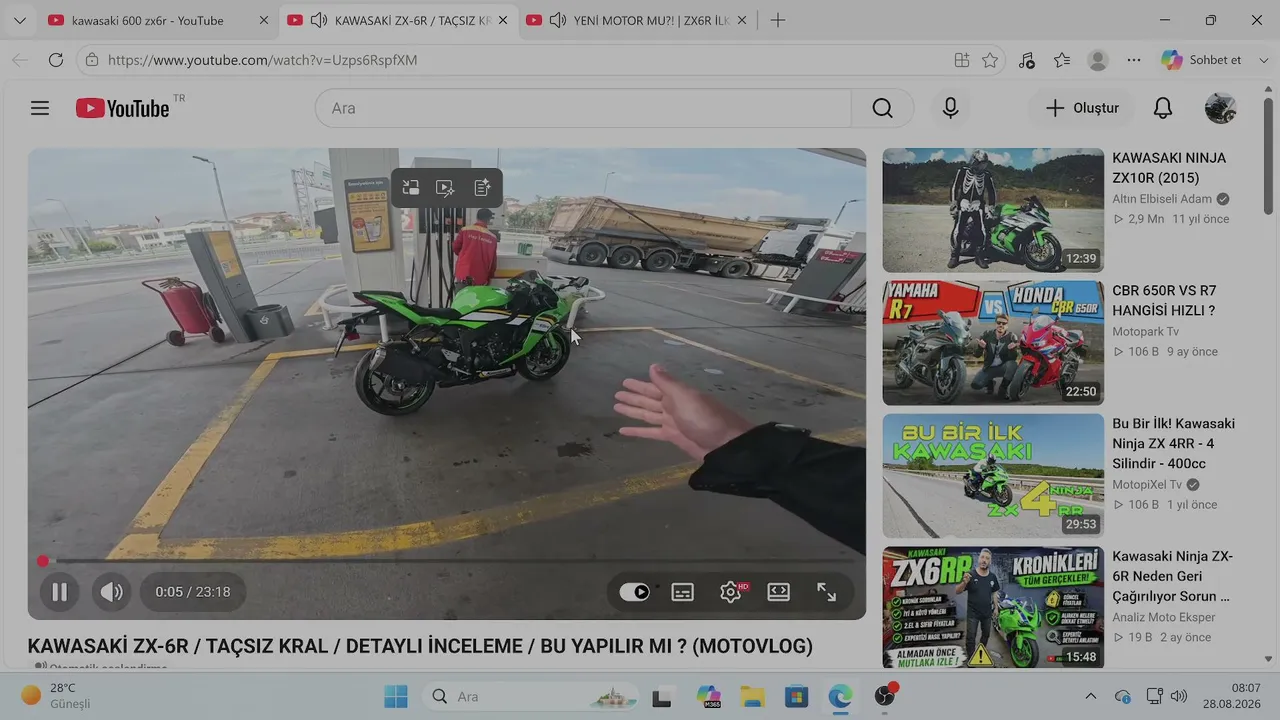Open Kawasaki Ninja ZX-6R Neden Geri Çağırılıyor title

[1173, 576]
